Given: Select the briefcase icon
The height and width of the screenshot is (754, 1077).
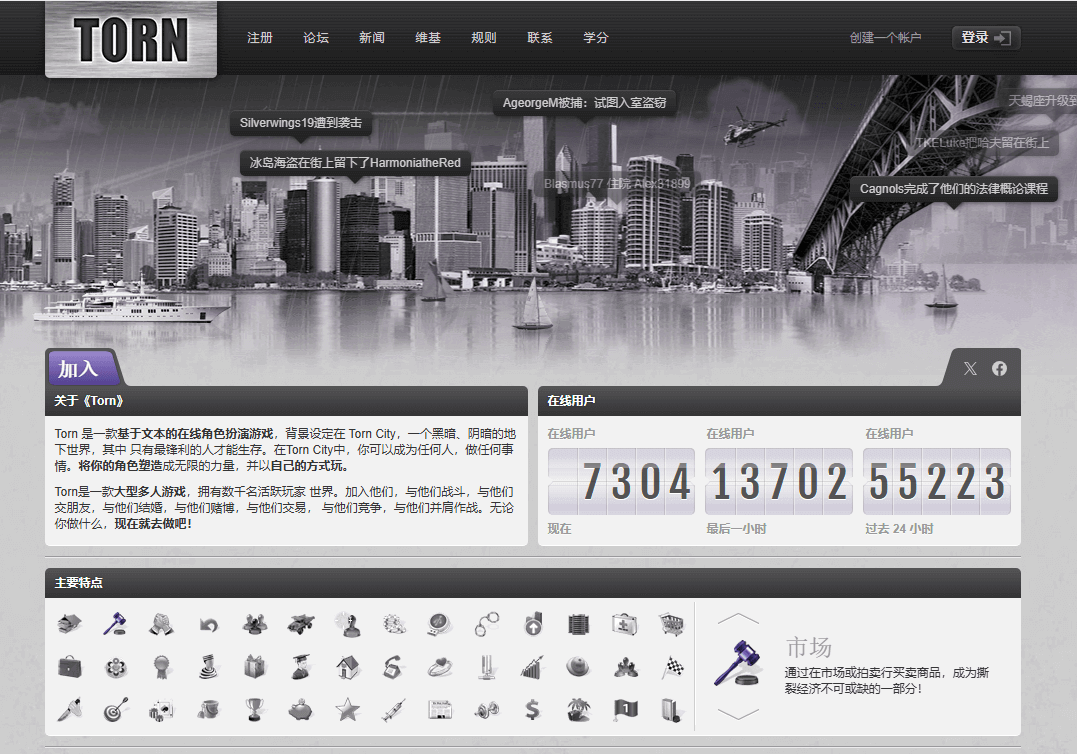Looking at the screenshot, I should [69, 667].
